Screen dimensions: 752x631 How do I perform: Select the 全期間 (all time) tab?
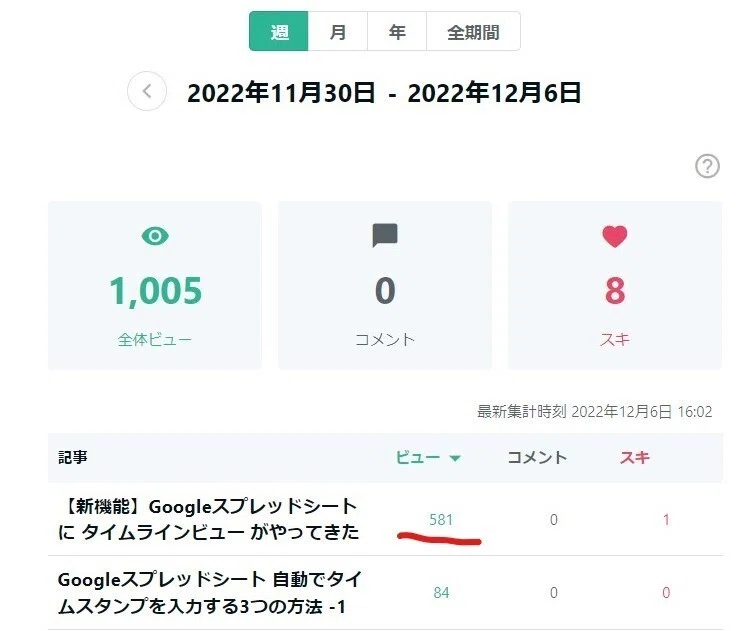473,32
